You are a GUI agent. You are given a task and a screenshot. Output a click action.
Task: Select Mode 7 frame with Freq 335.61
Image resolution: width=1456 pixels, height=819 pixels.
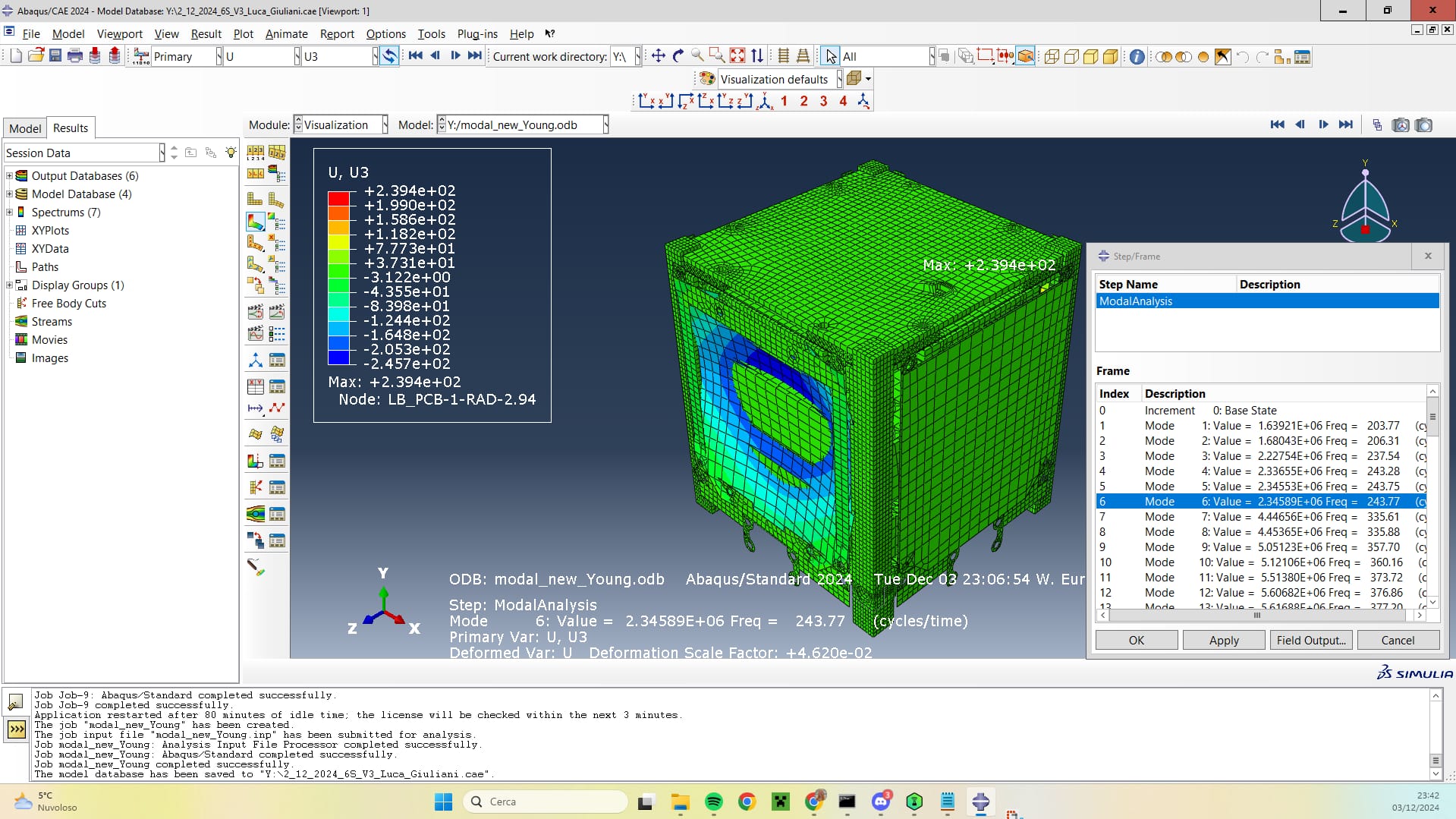(1261, 517)
